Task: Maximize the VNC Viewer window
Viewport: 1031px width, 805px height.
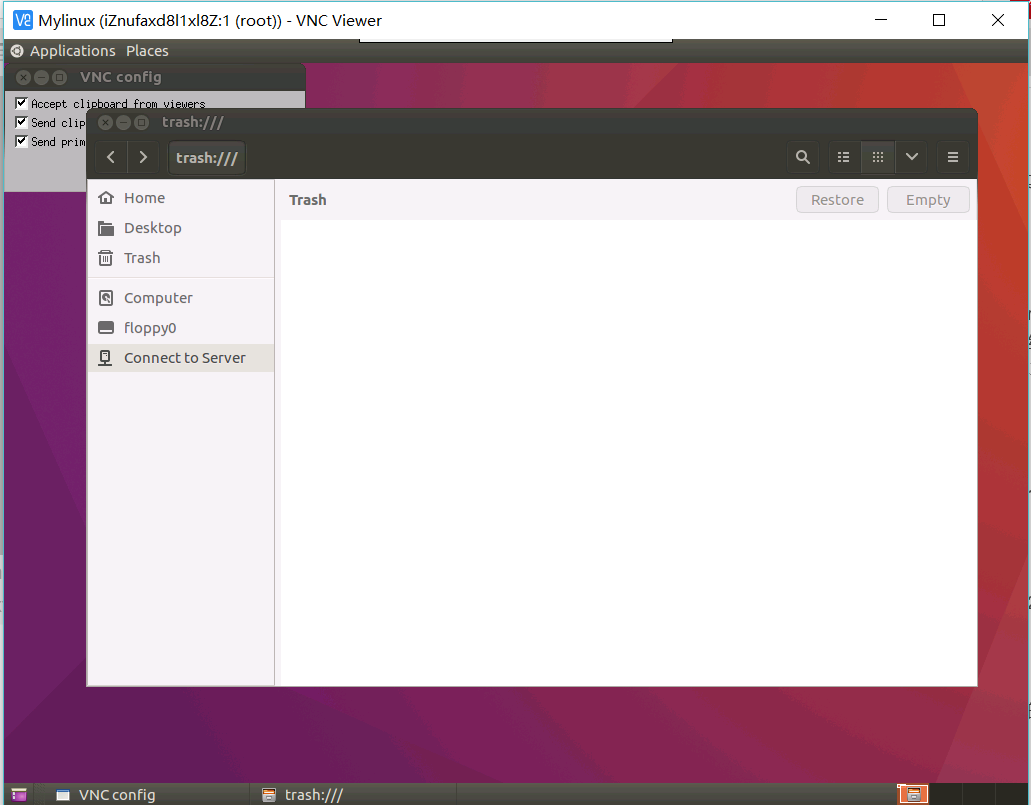Action: 939,20
